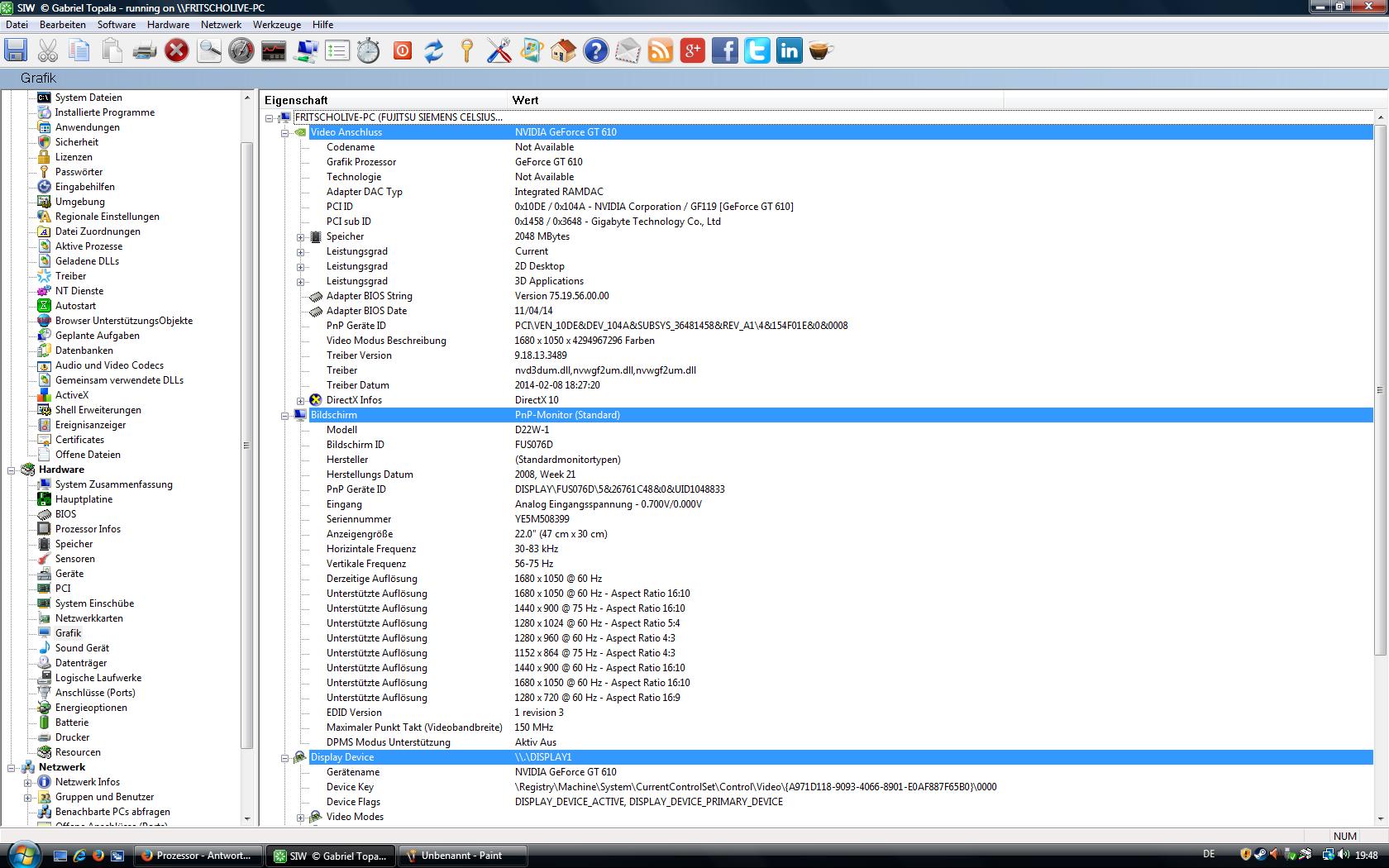The width and height of the screenshot is (1389, 868).
Task: Expand Netzwerk Infos in the sidebar
Action: click(27, 782)
